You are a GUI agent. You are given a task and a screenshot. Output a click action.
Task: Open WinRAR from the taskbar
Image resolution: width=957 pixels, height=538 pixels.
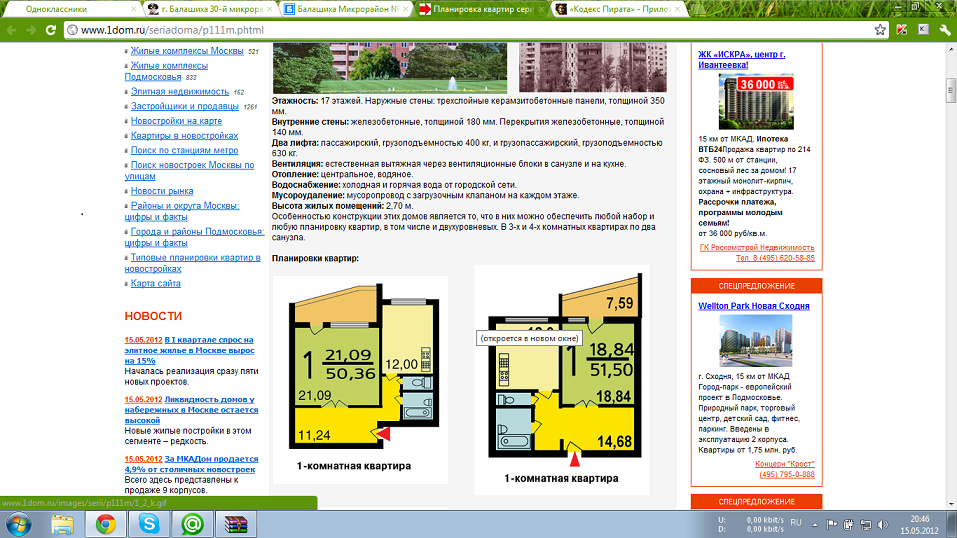point(235,523)
